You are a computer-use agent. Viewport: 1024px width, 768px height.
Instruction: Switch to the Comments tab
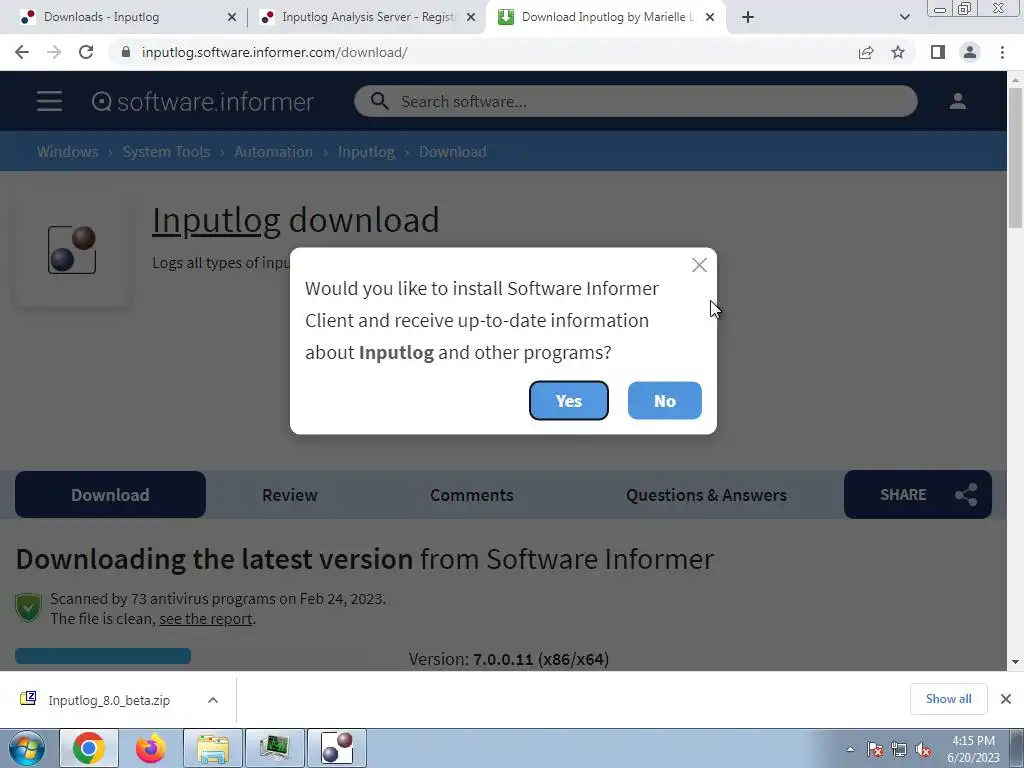(x=472, y=494)
